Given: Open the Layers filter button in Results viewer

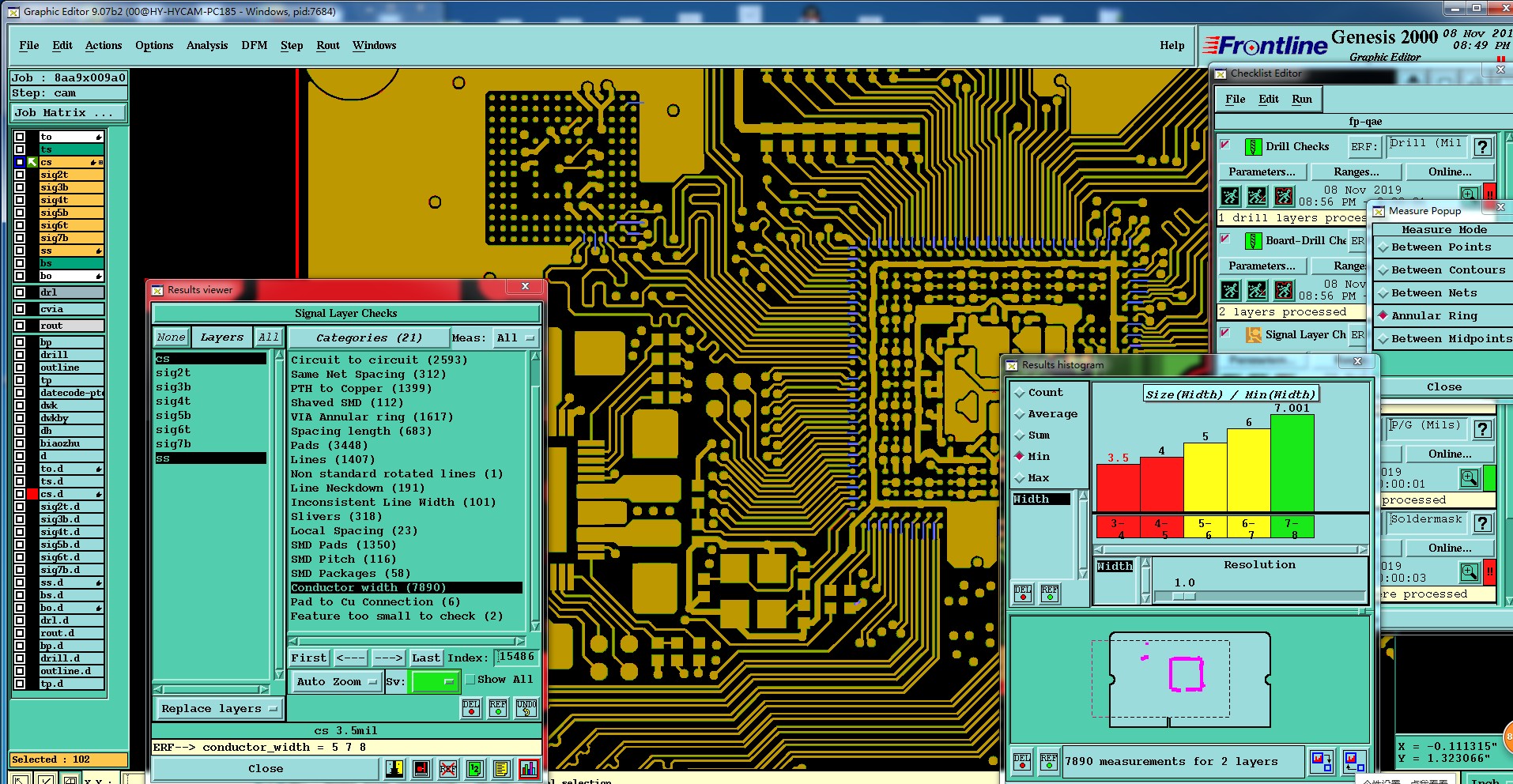Looking at the screenshot, I should [x=222, y=337].
